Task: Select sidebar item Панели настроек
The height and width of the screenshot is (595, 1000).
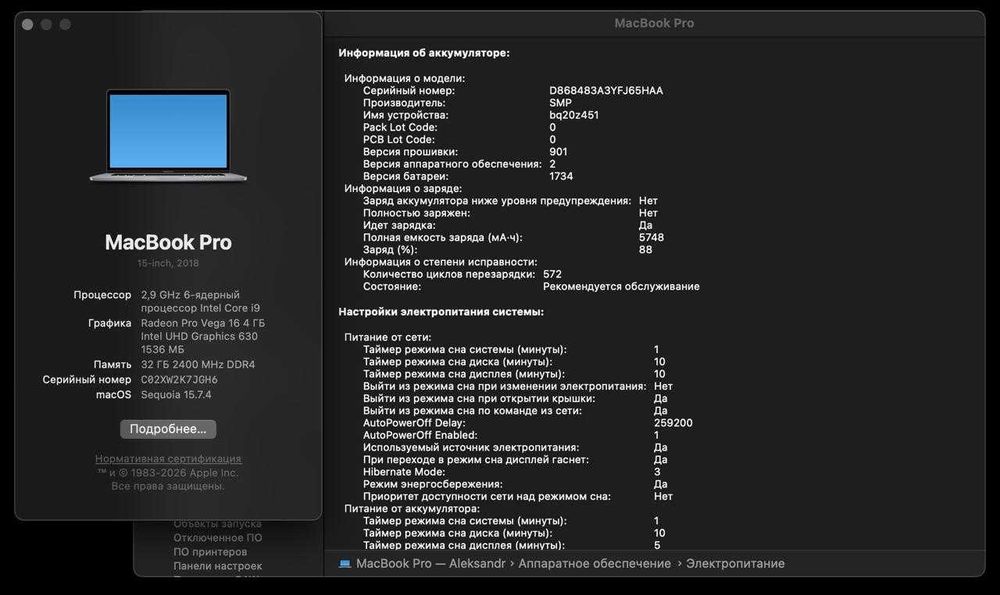Action: pos(217,566)
